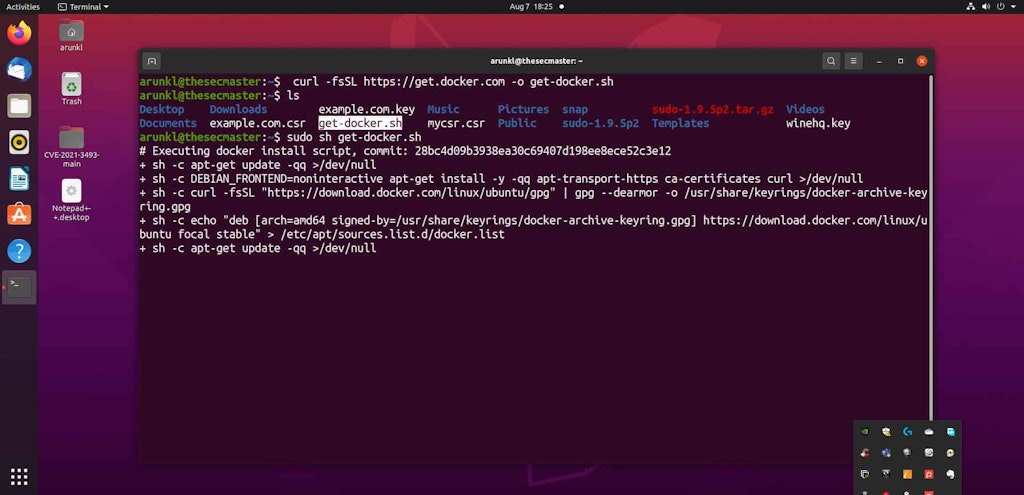The image size is (1024, 495).
Task: Open LibreOffice Writer from the dock
Action: click(19, 178)
